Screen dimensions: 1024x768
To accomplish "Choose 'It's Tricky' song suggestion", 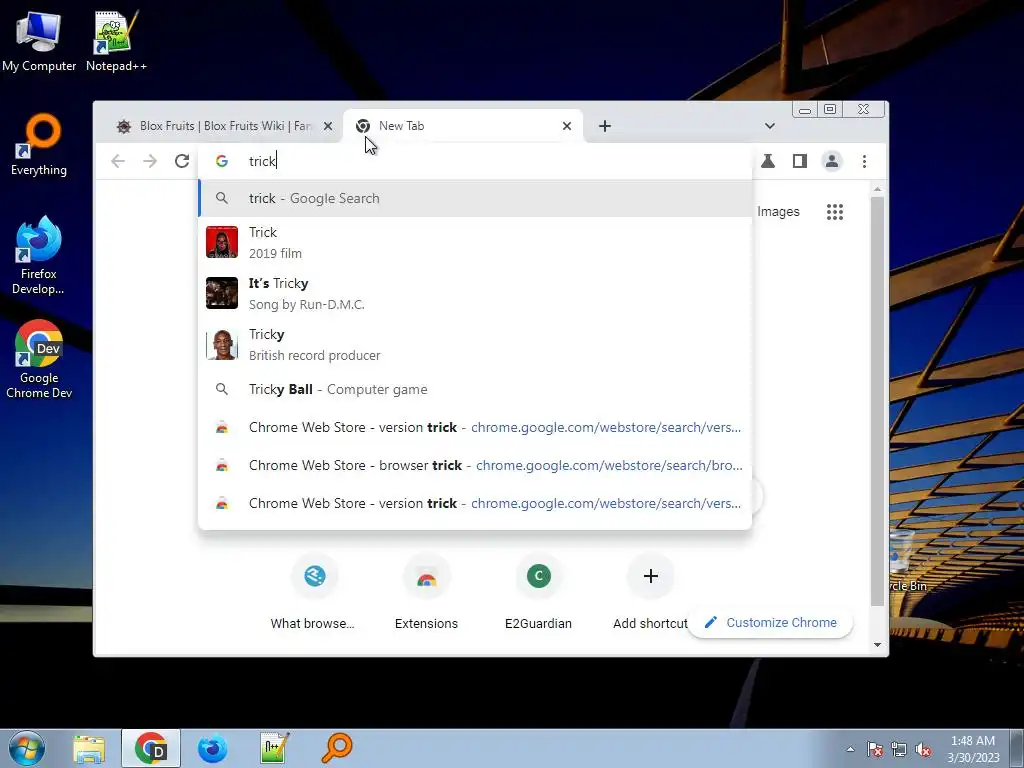I will click(475, 293).
